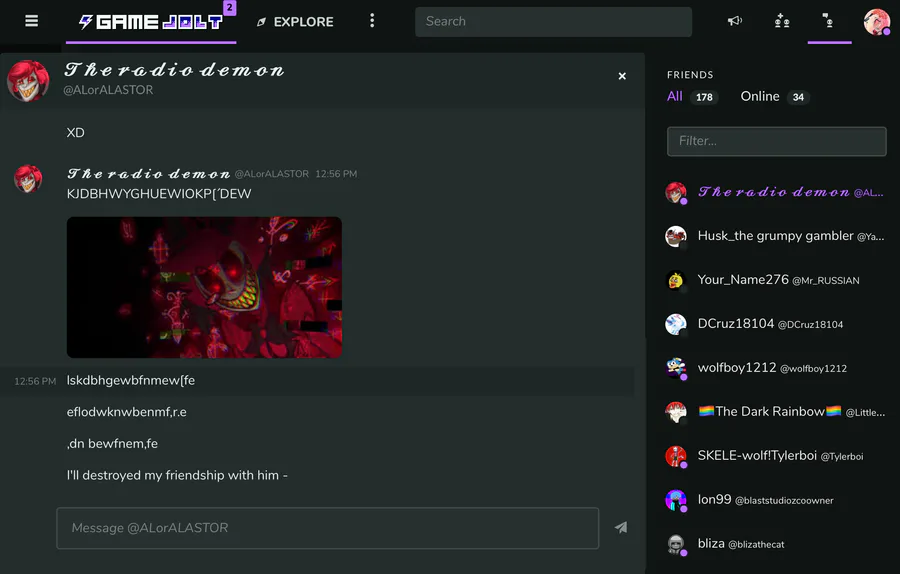Click DCruz18104 avatar icon
Viewport: 900px width, 574px height.
point(676,324)
